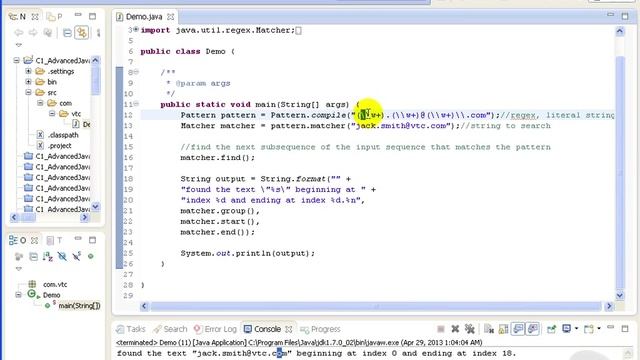
Task: Select com.vtc package in Outline
Action: click(48, 284)
